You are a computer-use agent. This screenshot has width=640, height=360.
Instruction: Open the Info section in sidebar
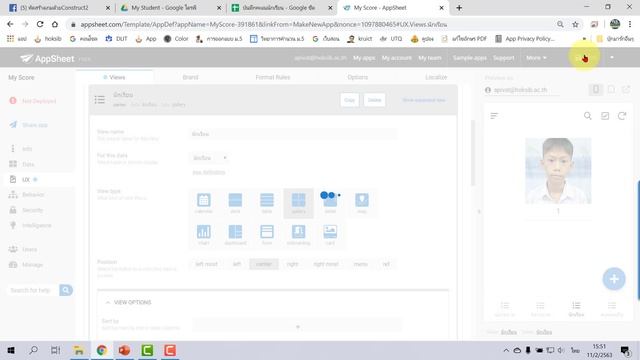(27, 149)
